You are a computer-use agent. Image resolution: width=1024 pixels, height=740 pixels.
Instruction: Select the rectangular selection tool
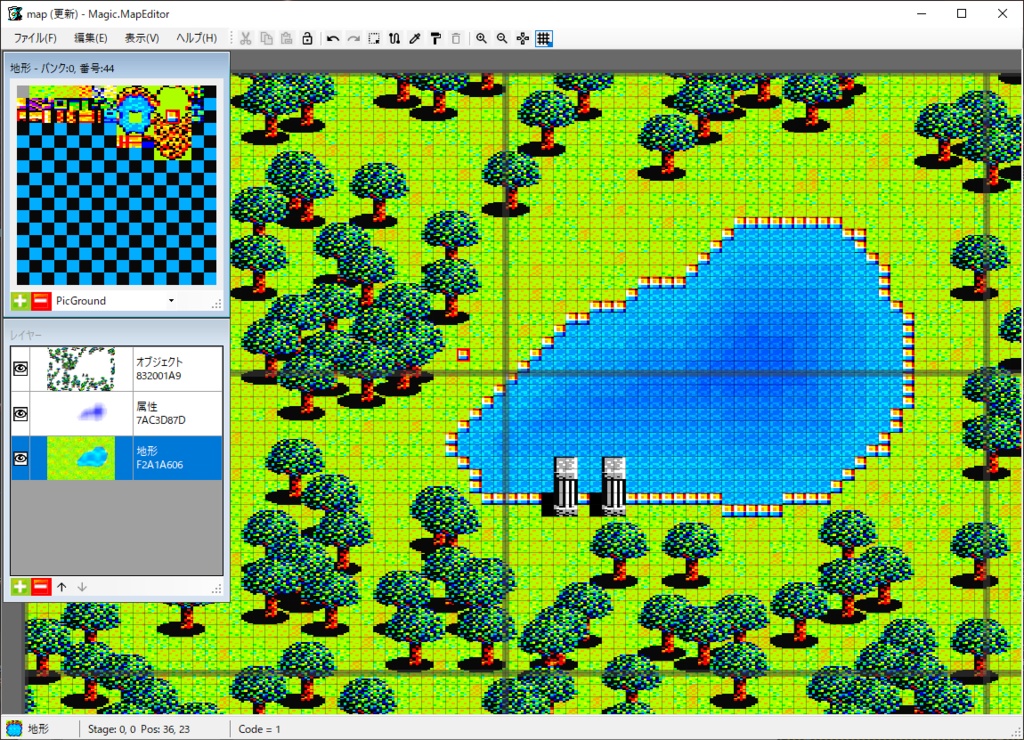pos(374,39)
